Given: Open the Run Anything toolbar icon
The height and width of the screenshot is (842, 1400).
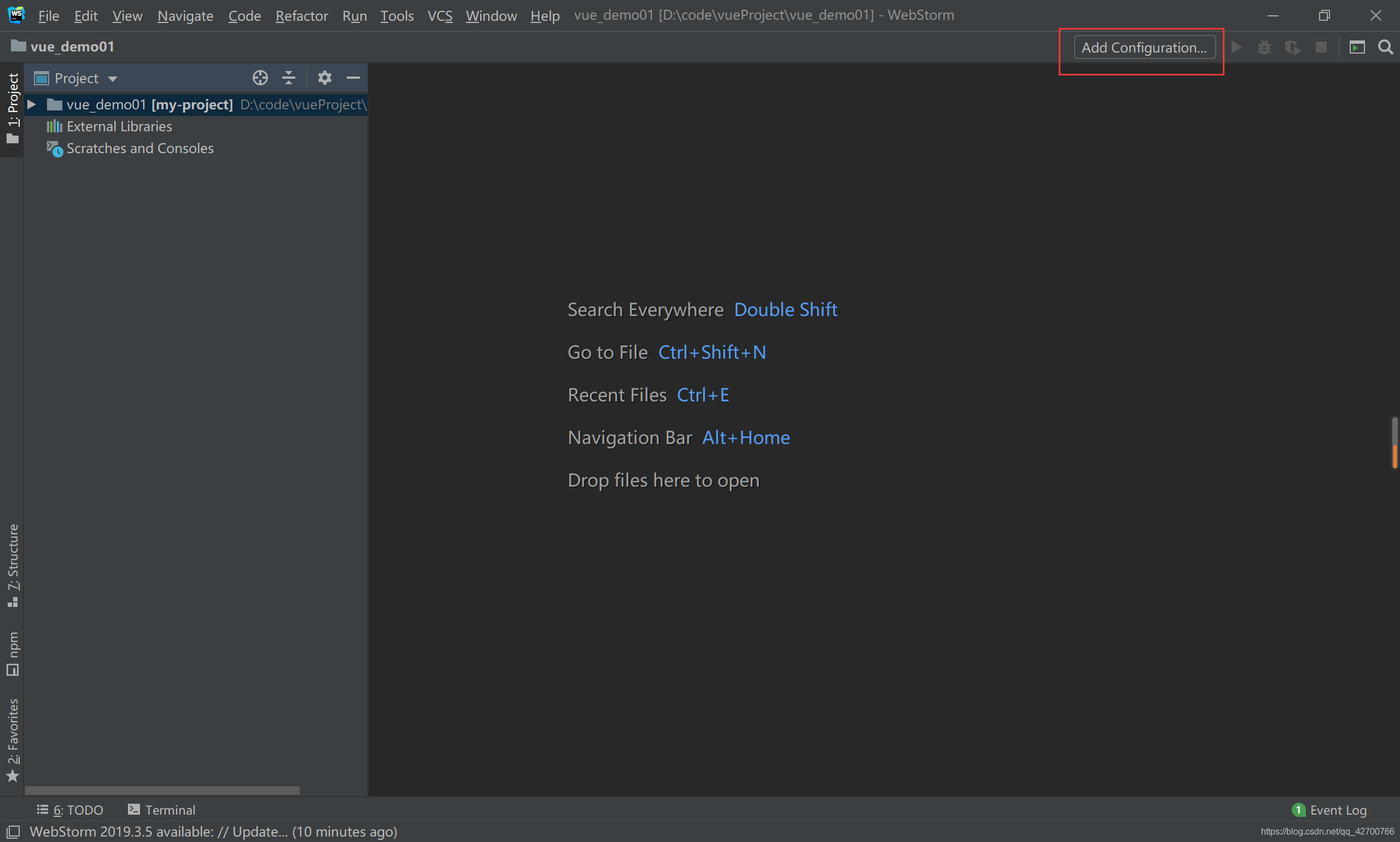Looking at the screenshot, I should click(x=1357, y=47).
